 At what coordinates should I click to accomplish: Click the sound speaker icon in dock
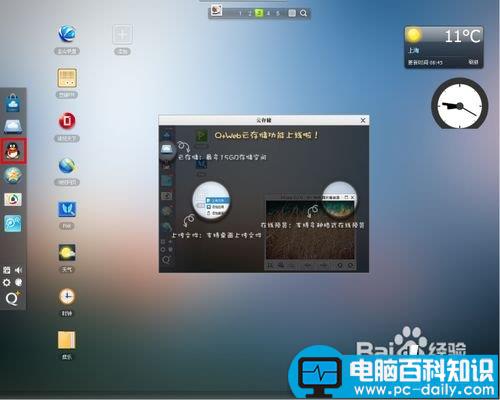[x=18, y=270]
